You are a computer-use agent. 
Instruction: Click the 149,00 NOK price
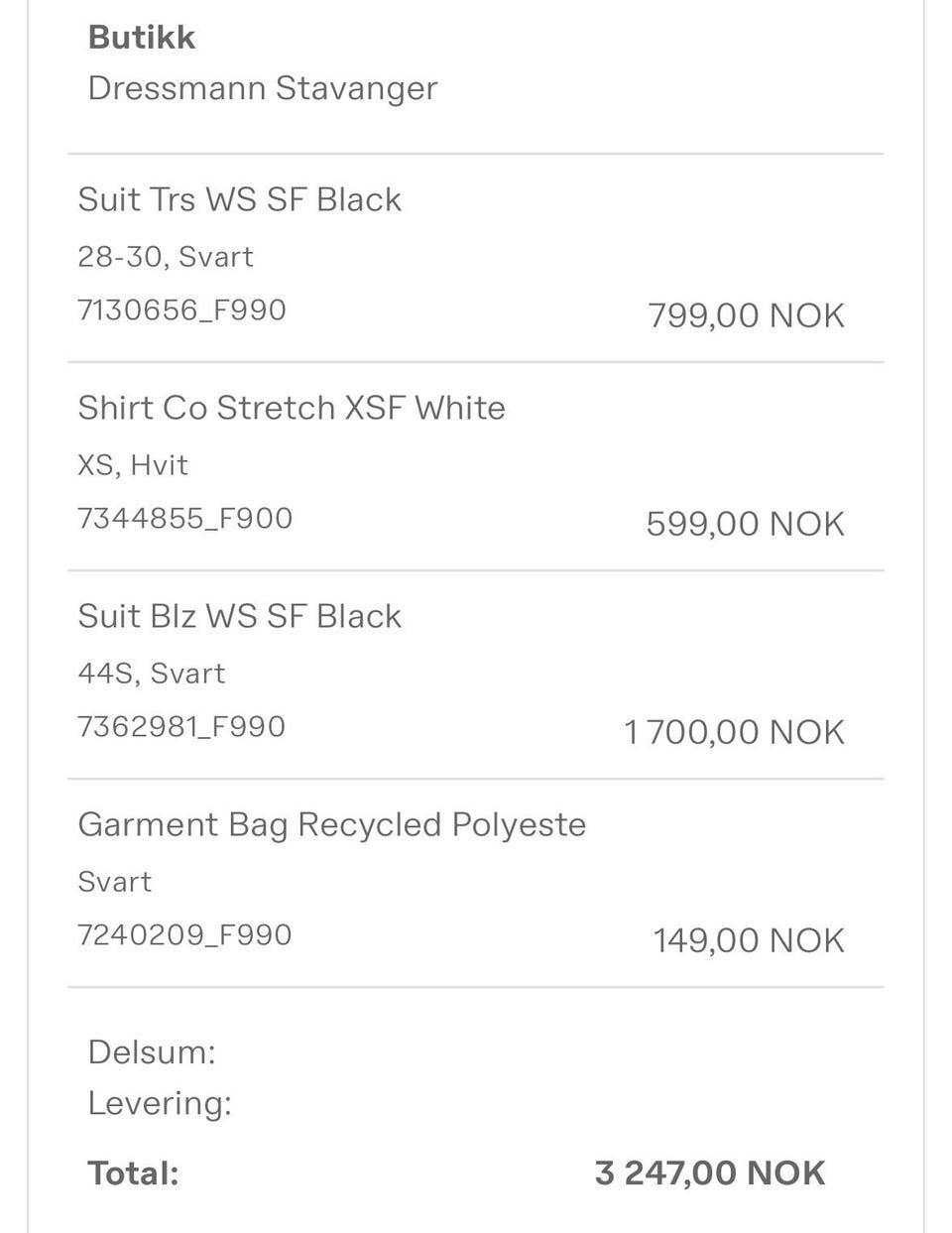(x=748, y=941)
